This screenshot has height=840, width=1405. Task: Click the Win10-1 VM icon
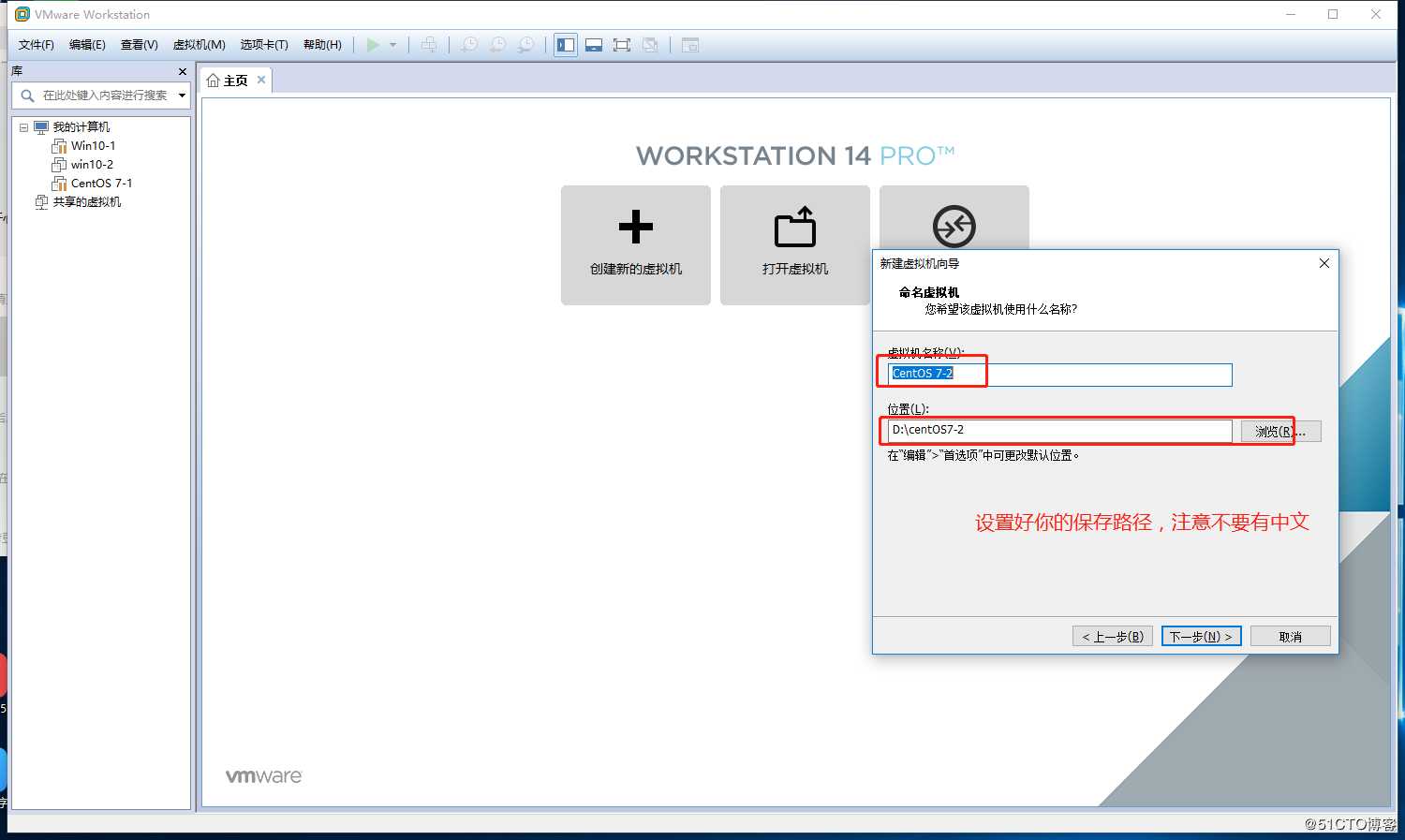(x=59, y=146)
